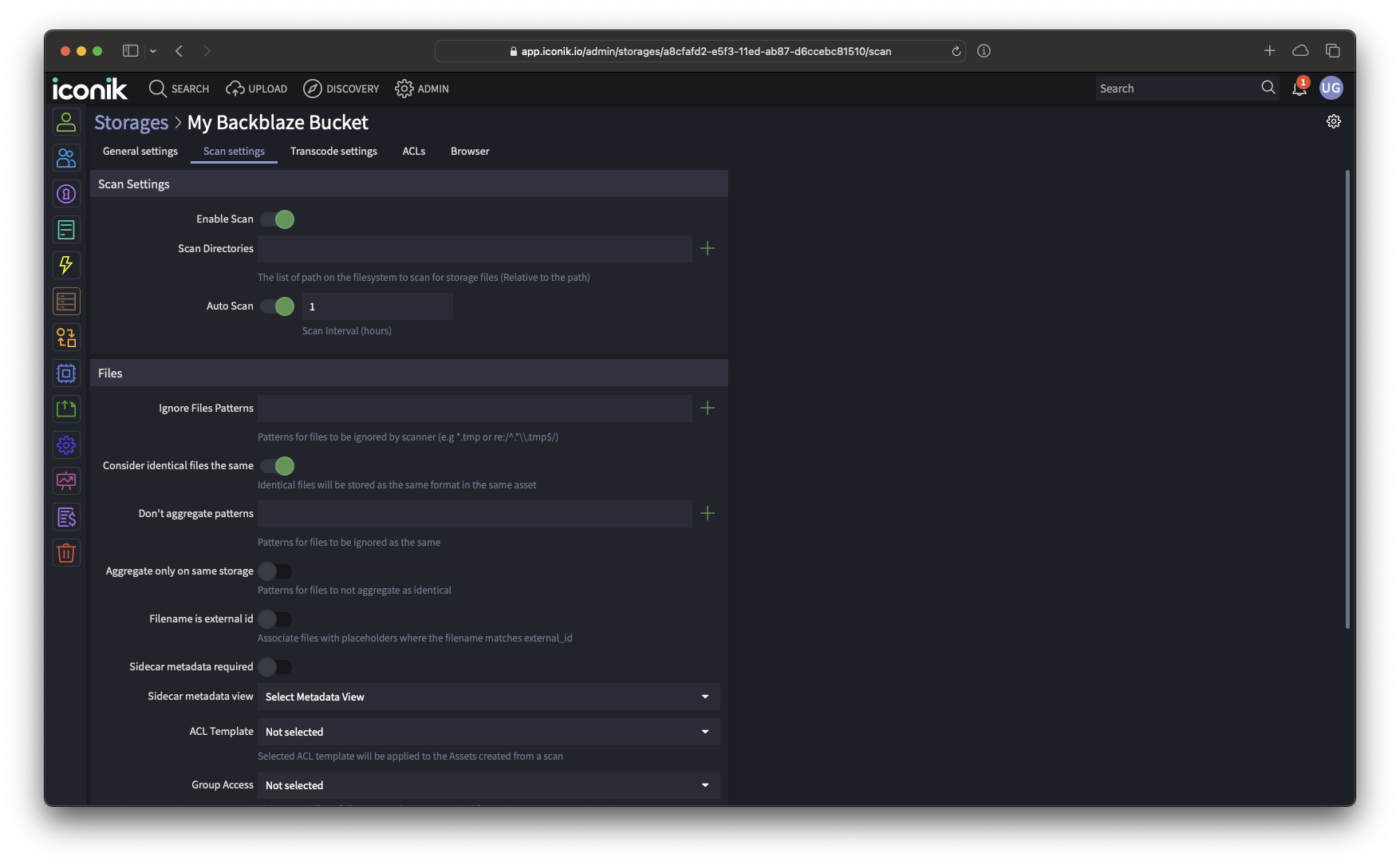Screen dimensions: 1400x865
Task: Show site privacy info icon beside address bar
Action: tap(984, 51)
